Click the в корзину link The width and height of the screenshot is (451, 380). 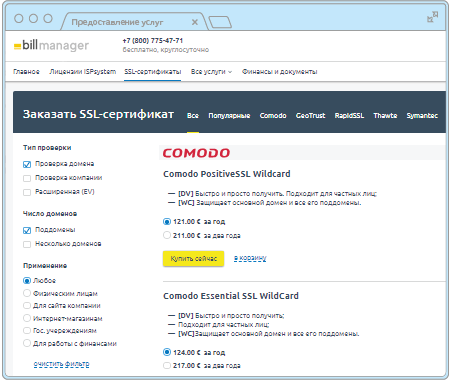pyautogui.click(x=250, y=258)
